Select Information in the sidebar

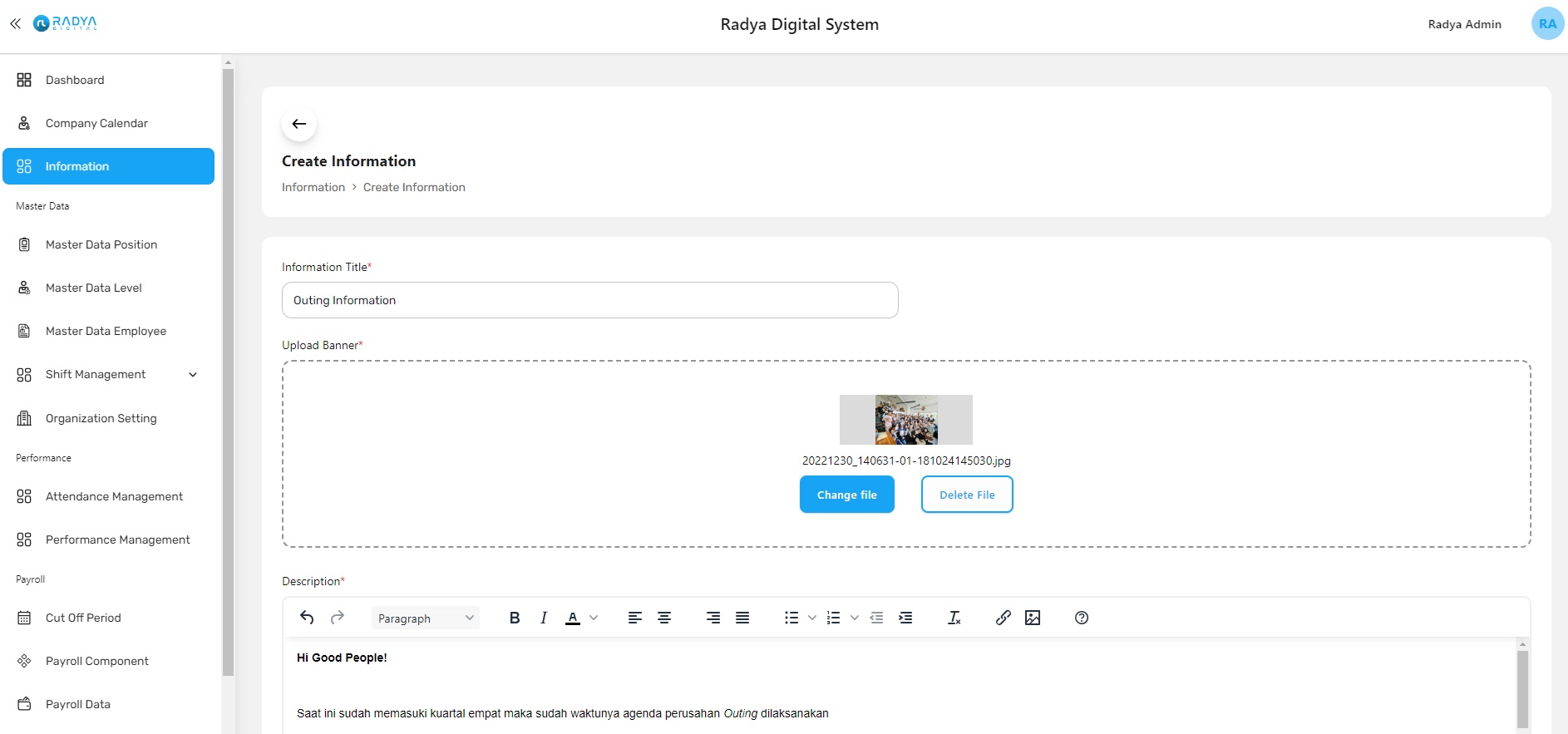pyautogui.click(x=109, y=166)
